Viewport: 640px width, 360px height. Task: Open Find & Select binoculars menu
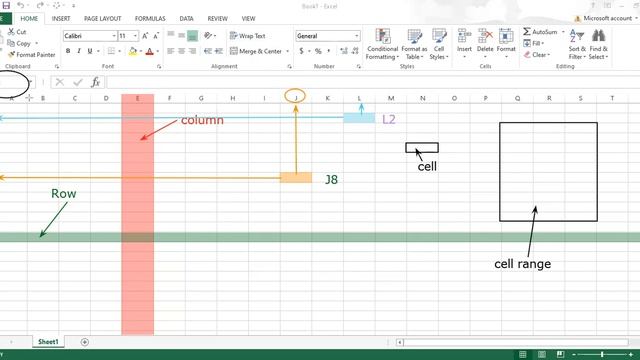point(598,44)
